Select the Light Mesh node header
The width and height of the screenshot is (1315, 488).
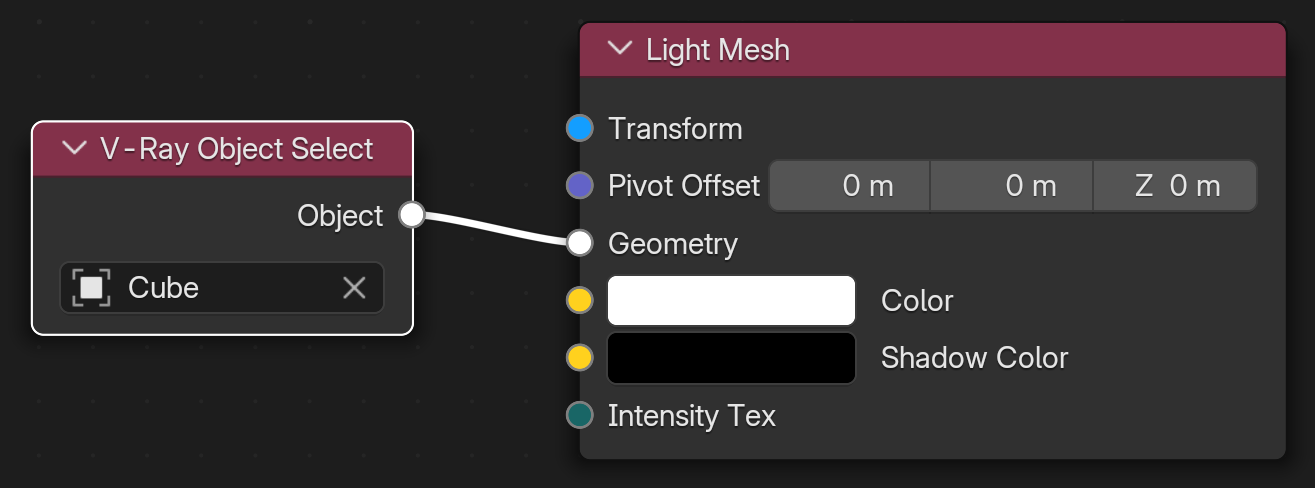(x=932, y=49)
